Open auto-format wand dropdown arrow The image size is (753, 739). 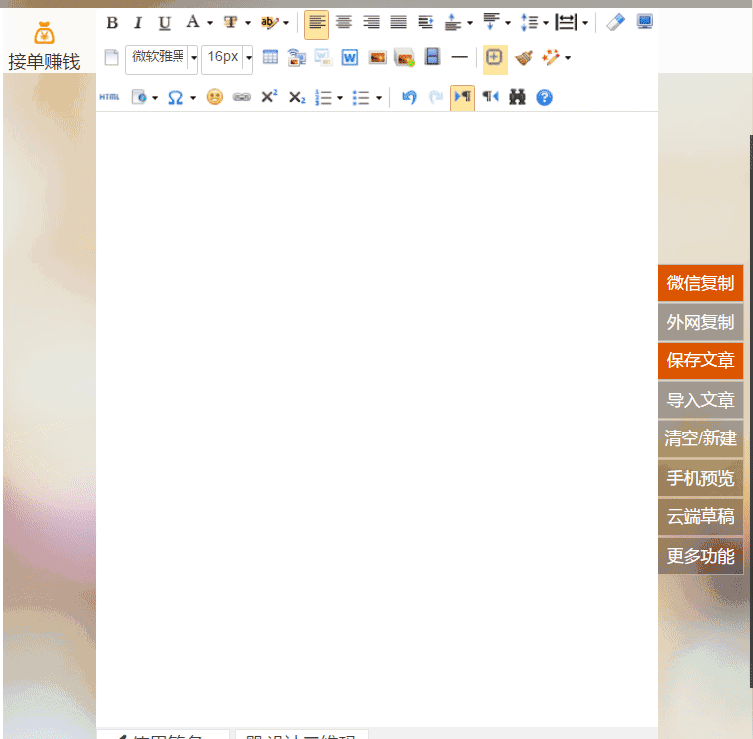[x=568, y=58]
